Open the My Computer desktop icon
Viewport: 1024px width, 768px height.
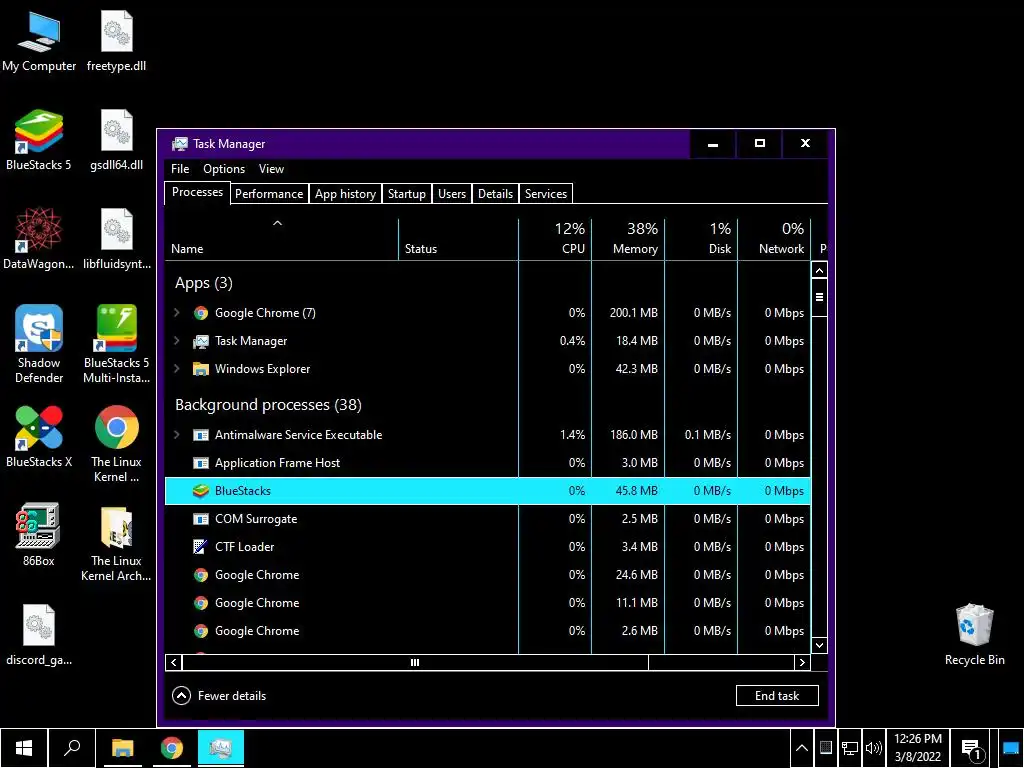(39, 42)
